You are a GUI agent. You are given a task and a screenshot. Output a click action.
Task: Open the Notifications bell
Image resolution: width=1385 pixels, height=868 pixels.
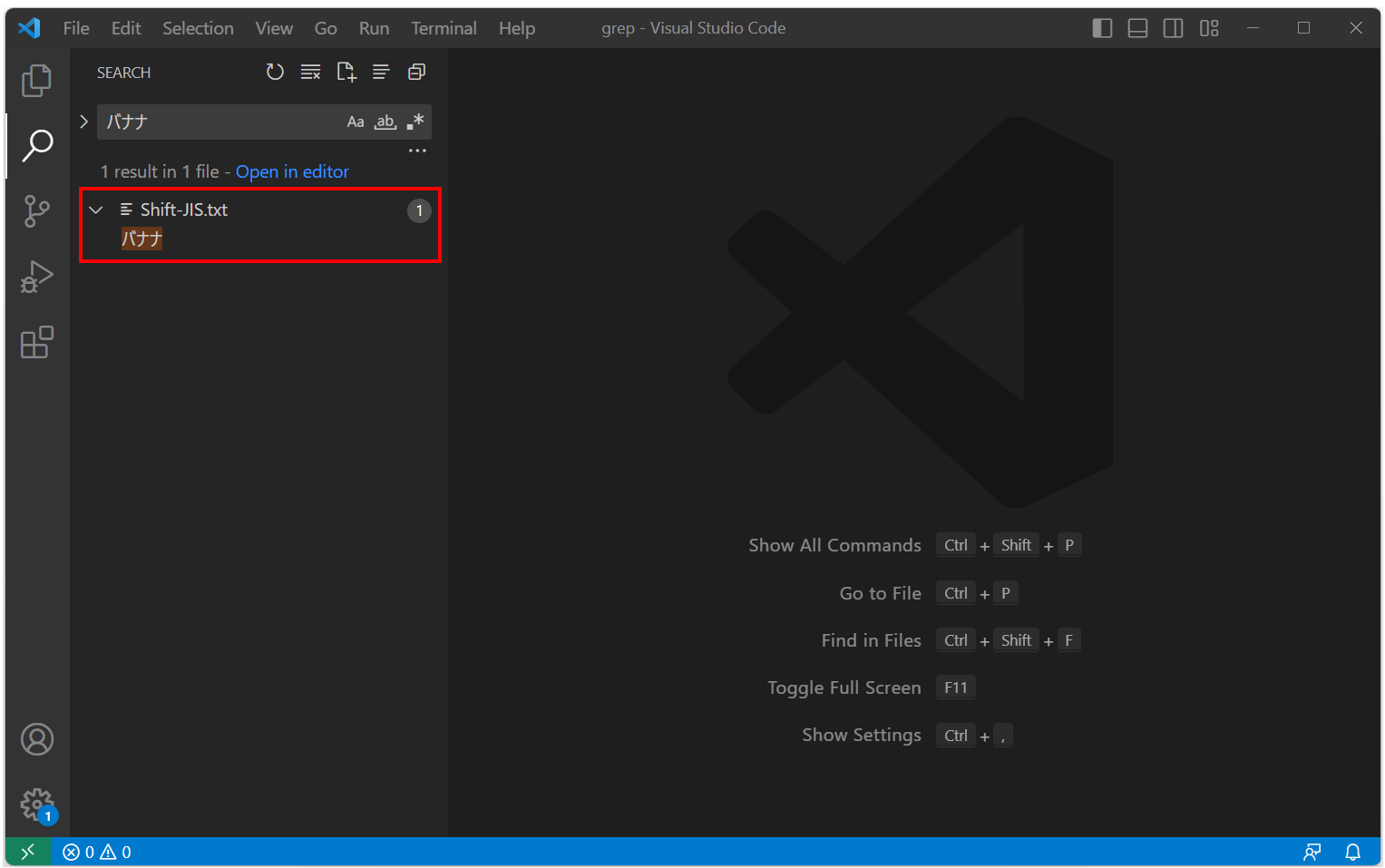click(1352, 852)
